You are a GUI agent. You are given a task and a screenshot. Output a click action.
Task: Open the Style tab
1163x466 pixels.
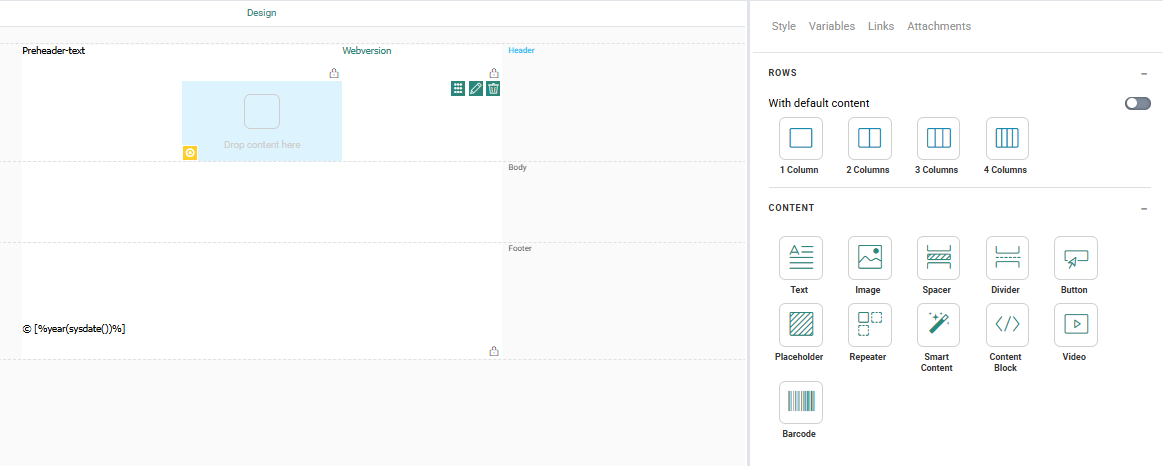[x=783, y=26]
